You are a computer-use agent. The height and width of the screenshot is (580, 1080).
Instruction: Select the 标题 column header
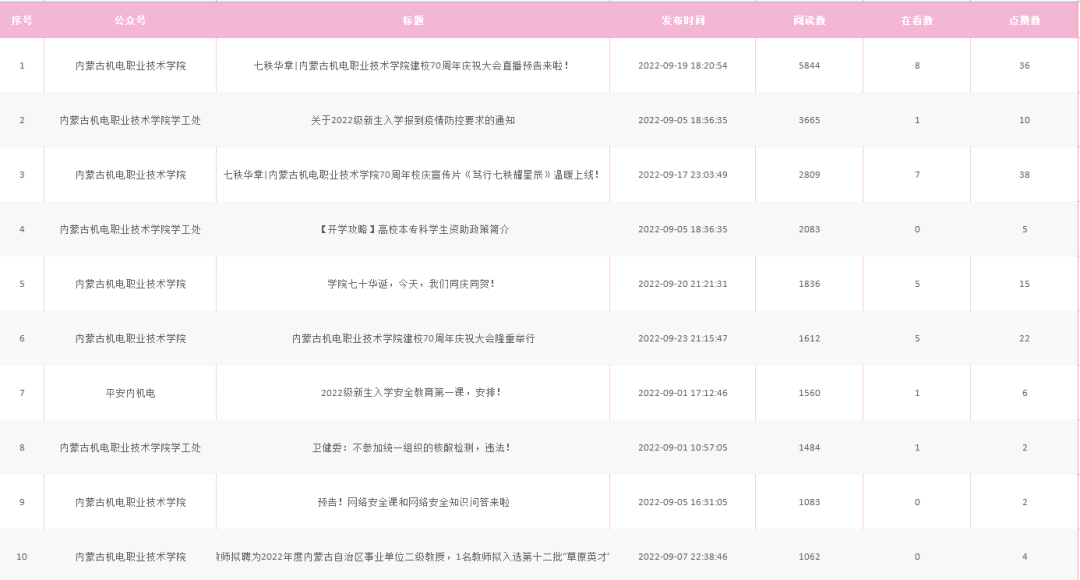[x=412, y=20]
